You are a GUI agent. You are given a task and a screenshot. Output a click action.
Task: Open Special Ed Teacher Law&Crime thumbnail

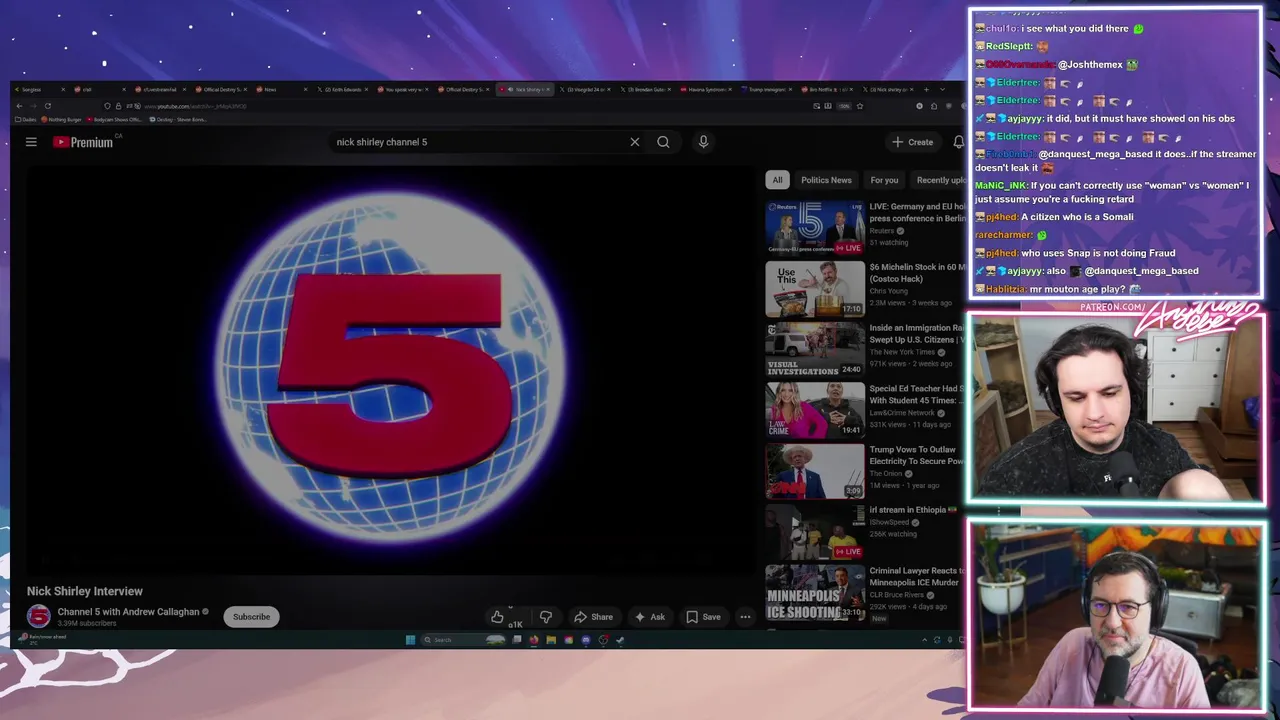point(815,410)
